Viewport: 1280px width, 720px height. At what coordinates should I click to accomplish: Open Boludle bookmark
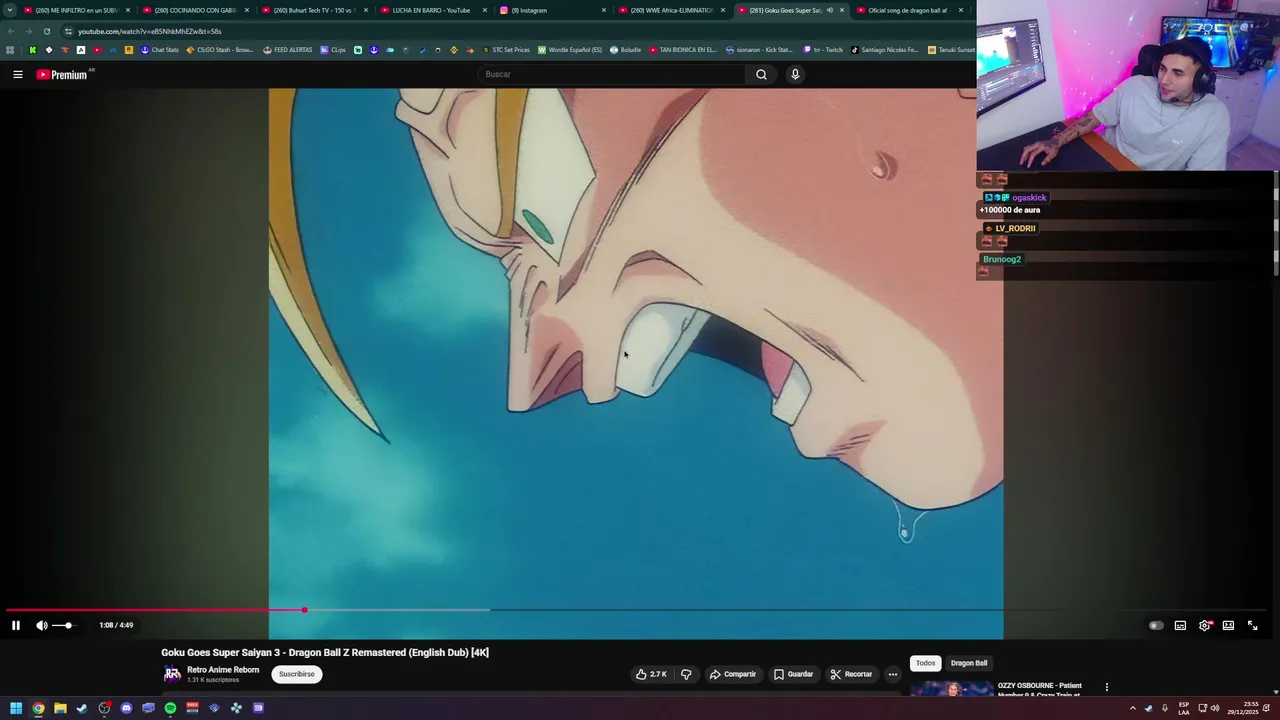(x=625, y=50)
